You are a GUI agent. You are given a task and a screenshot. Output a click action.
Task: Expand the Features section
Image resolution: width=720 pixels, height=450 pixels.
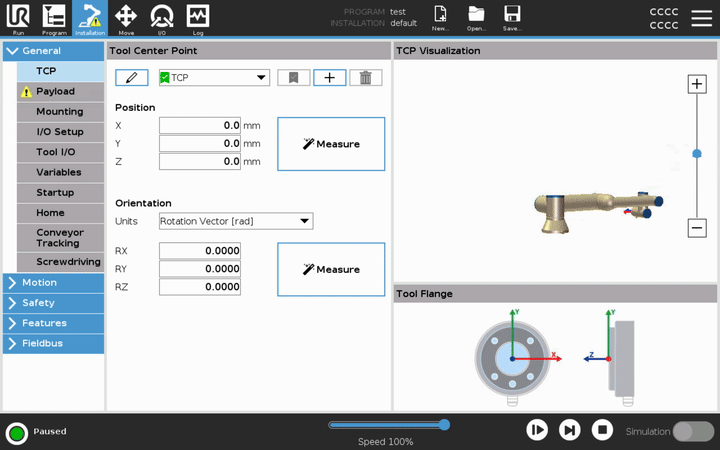[53, 323]
